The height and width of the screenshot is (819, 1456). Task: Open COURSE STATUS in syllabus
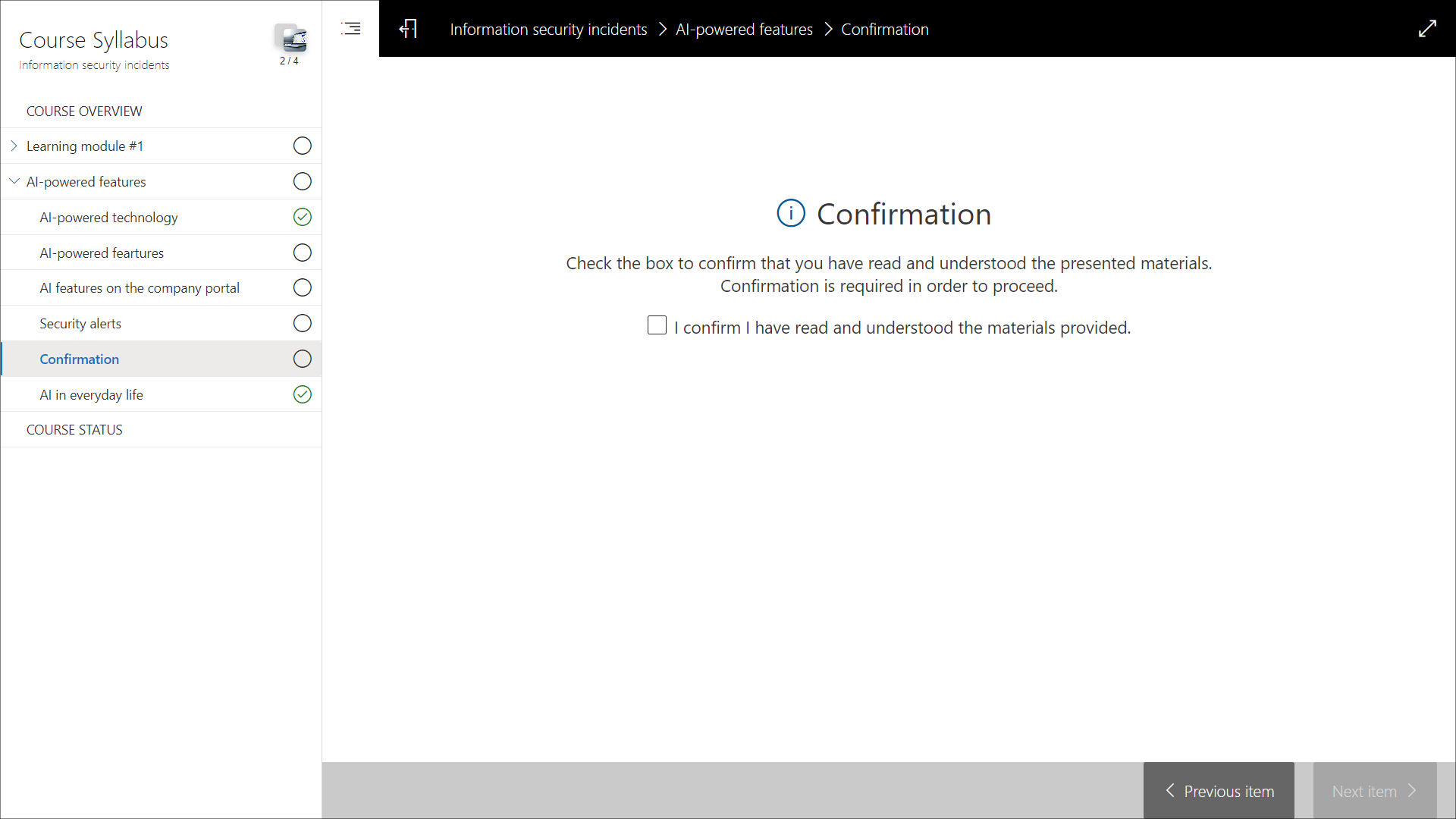tap(74, 430)
